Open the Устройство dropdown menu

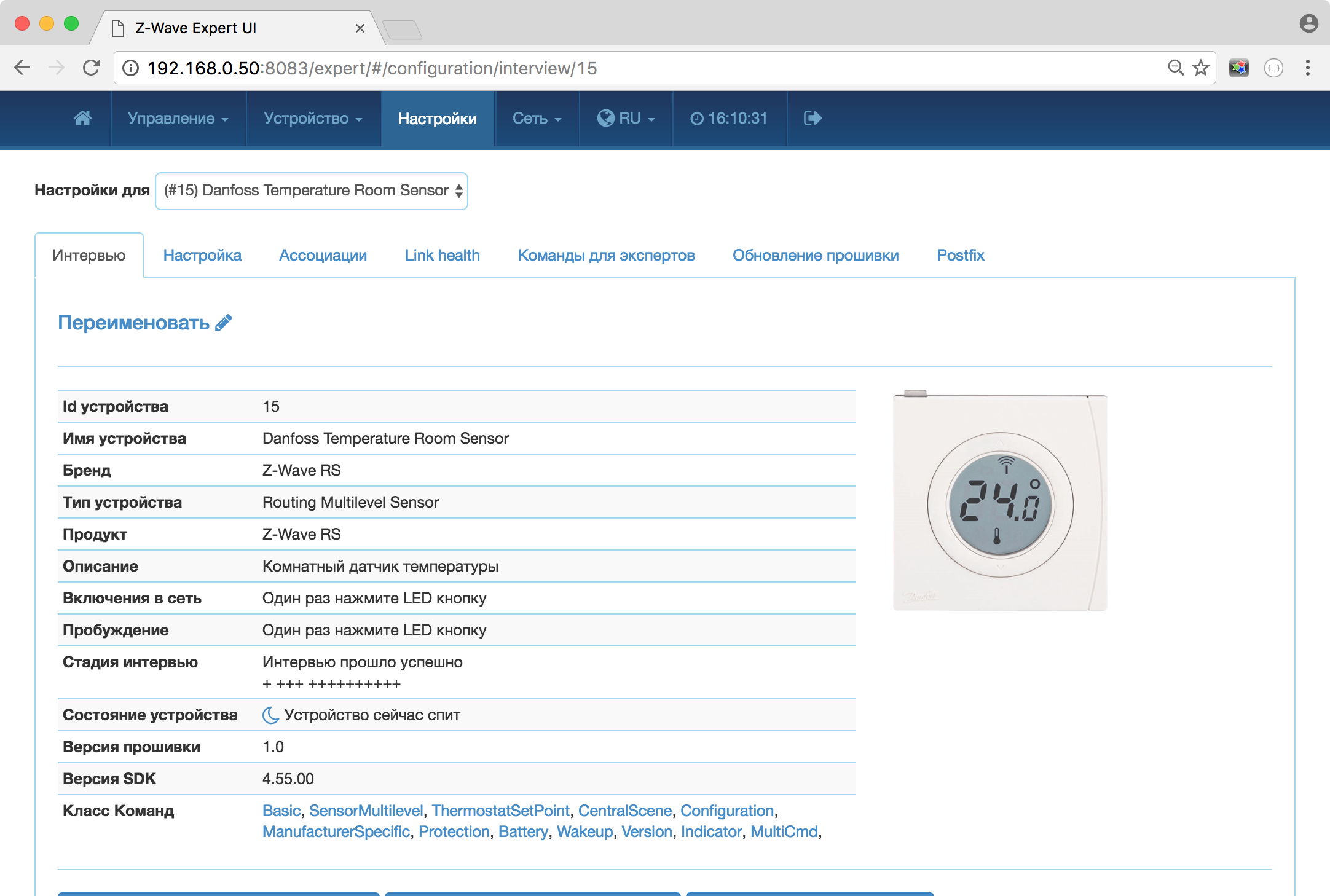coord(313,118)
